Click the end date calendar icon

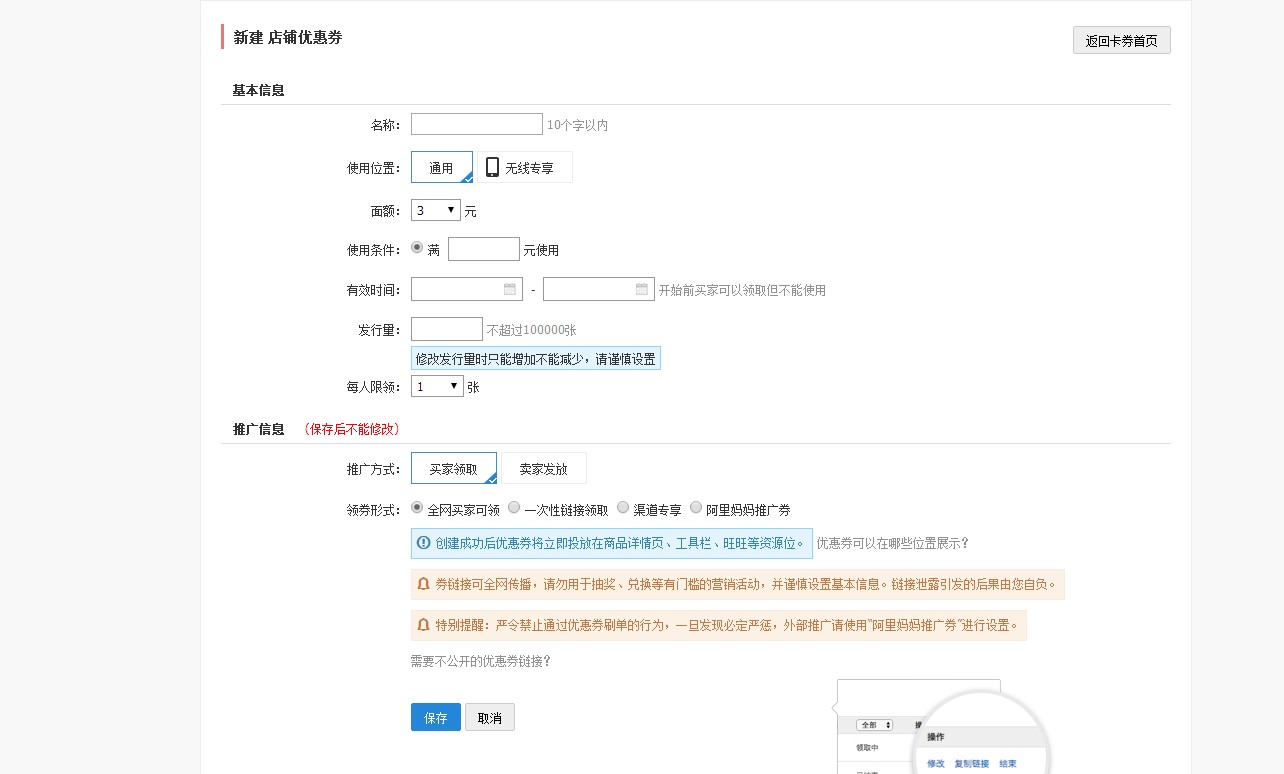641,289
